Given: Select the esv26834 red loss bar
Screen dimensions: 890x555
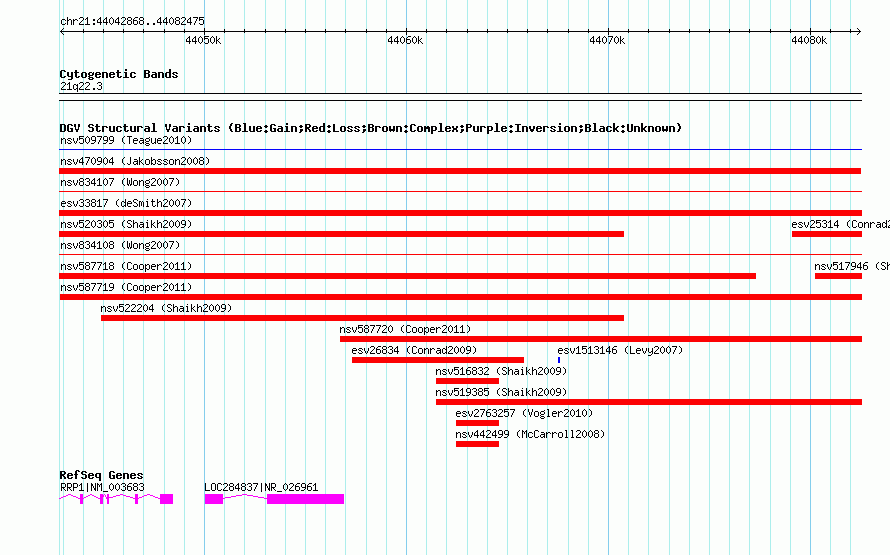Looking at the screenshot, I should [438, 360].
